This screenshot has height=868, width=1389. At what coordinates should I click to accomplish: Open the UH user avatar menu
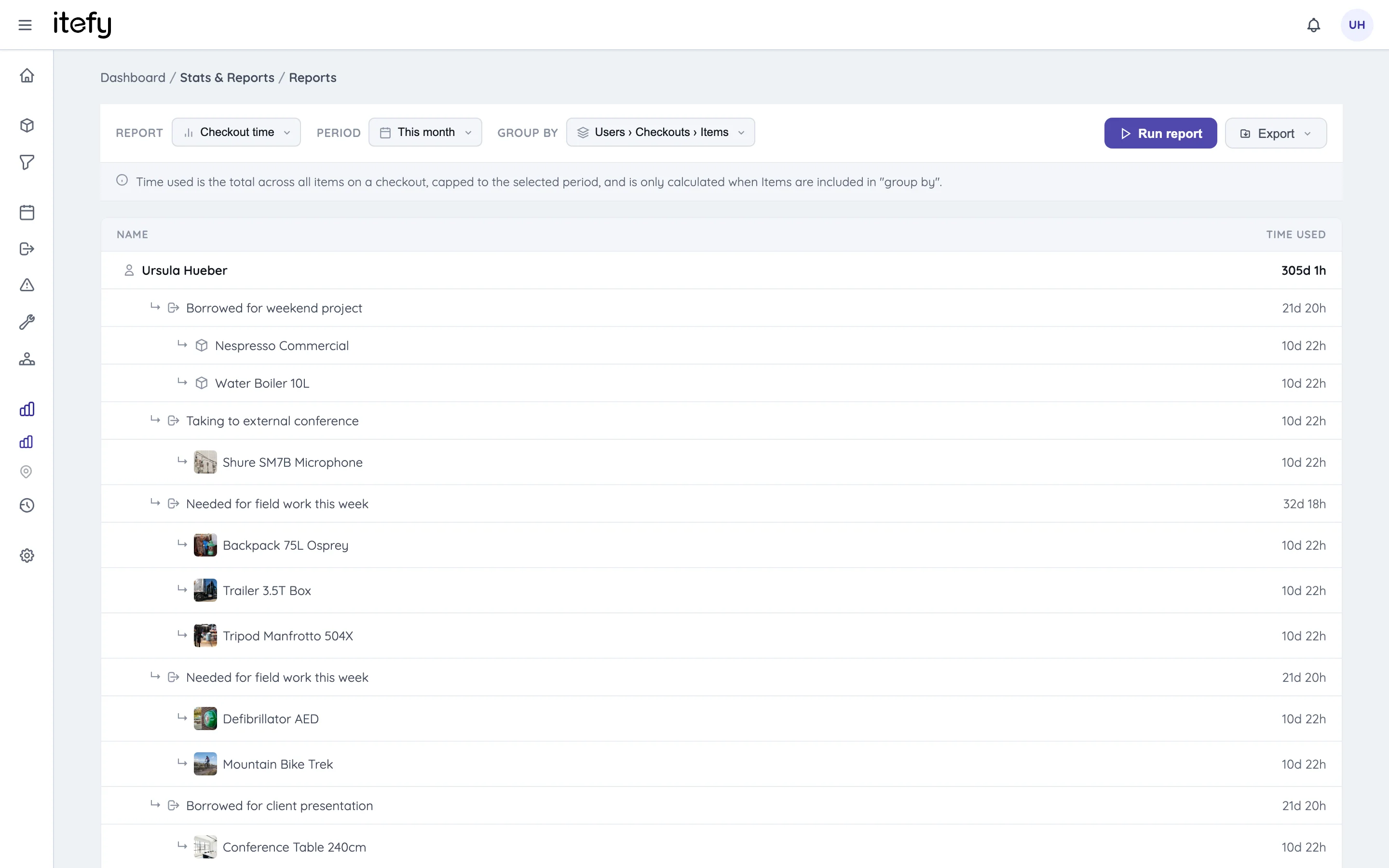tap(1356, 25)
